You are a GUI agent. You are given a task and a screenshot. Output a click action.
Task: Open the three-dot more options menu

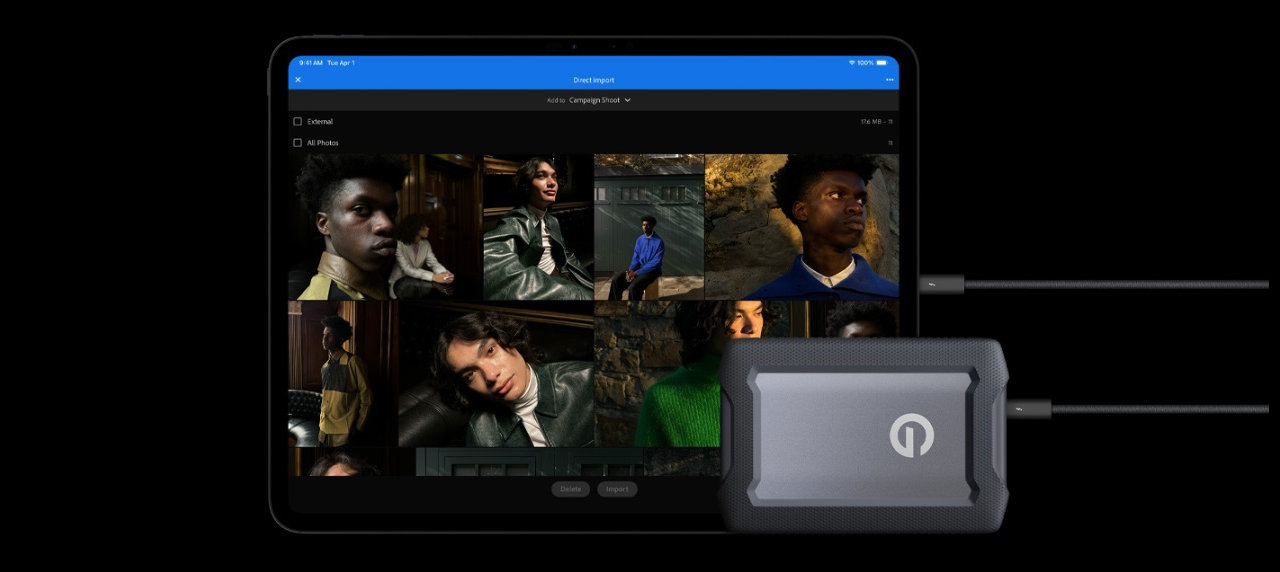[x=889, y=80]
